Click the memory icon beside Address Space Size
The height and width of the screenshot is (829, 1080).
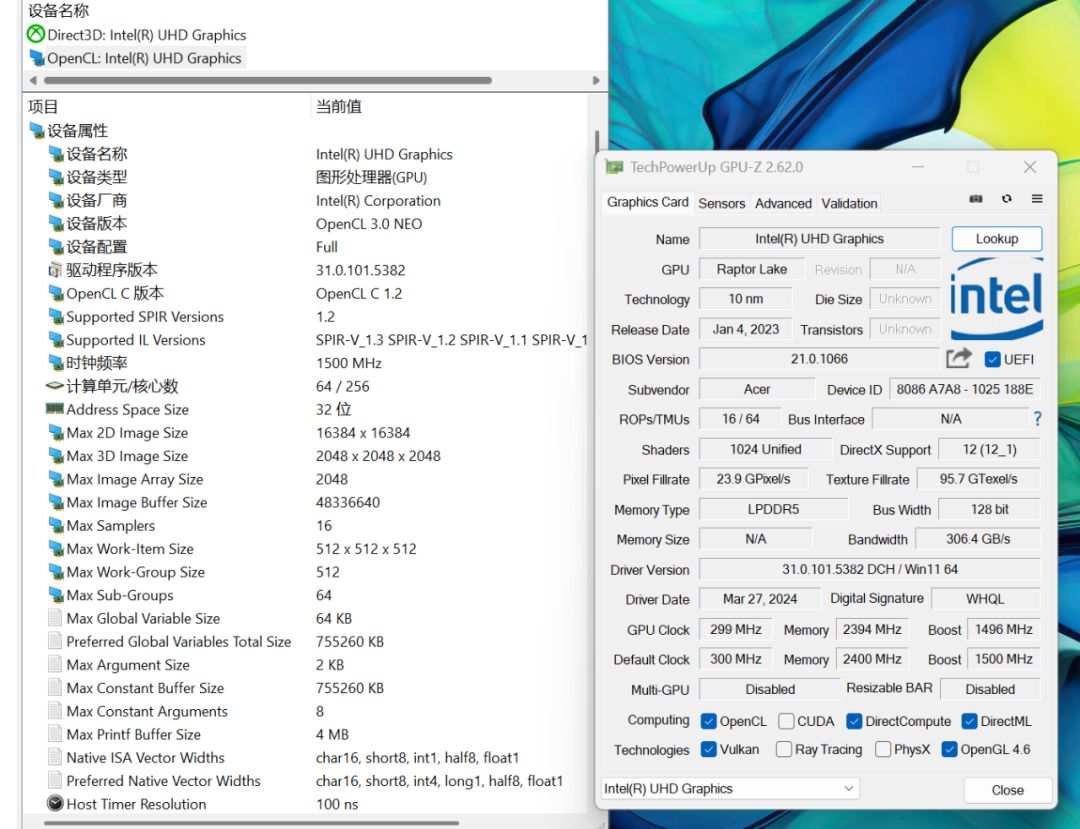54,409
